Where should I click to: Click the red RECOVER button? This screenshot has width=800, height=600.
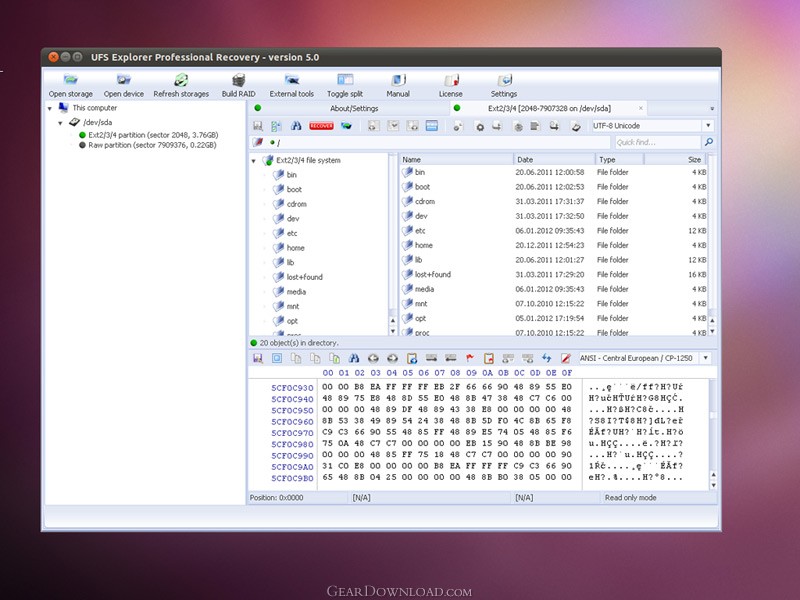tap(321, 126)
